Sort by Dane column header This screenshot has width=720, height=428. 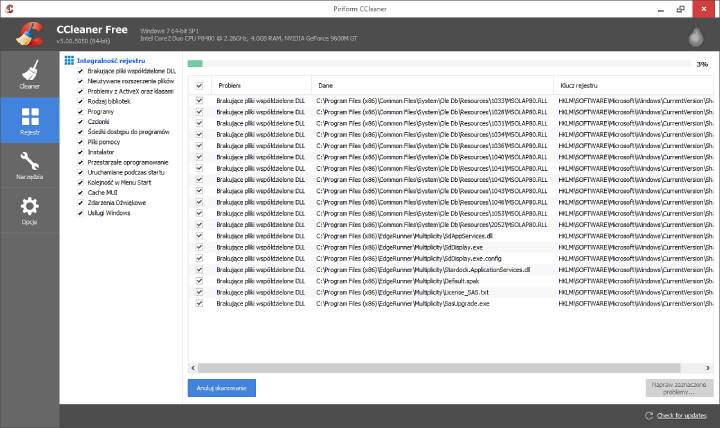pyautogui.click(x=433, y=85)
